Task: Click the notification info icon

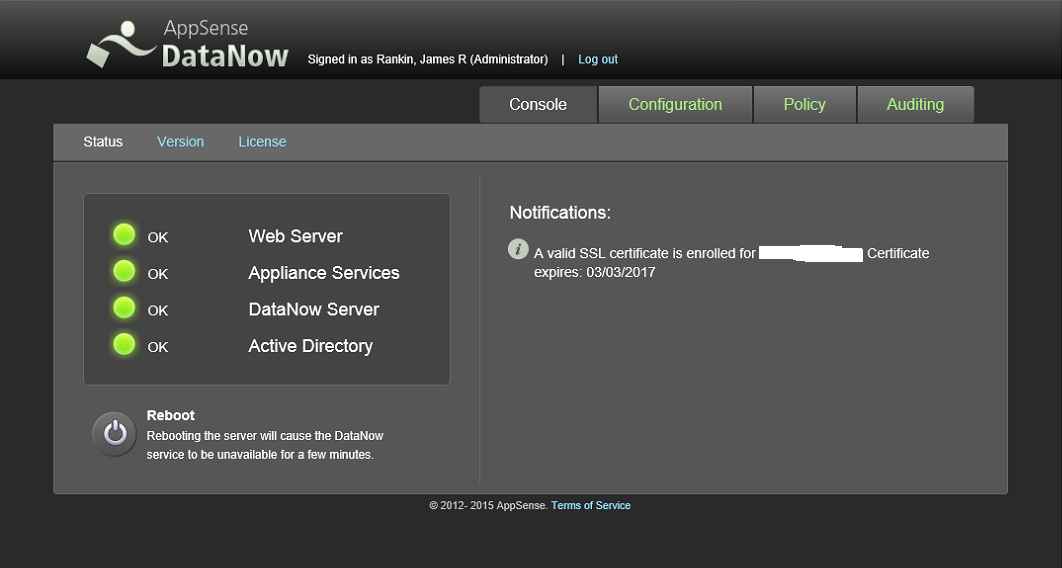Action: point(518,249)
